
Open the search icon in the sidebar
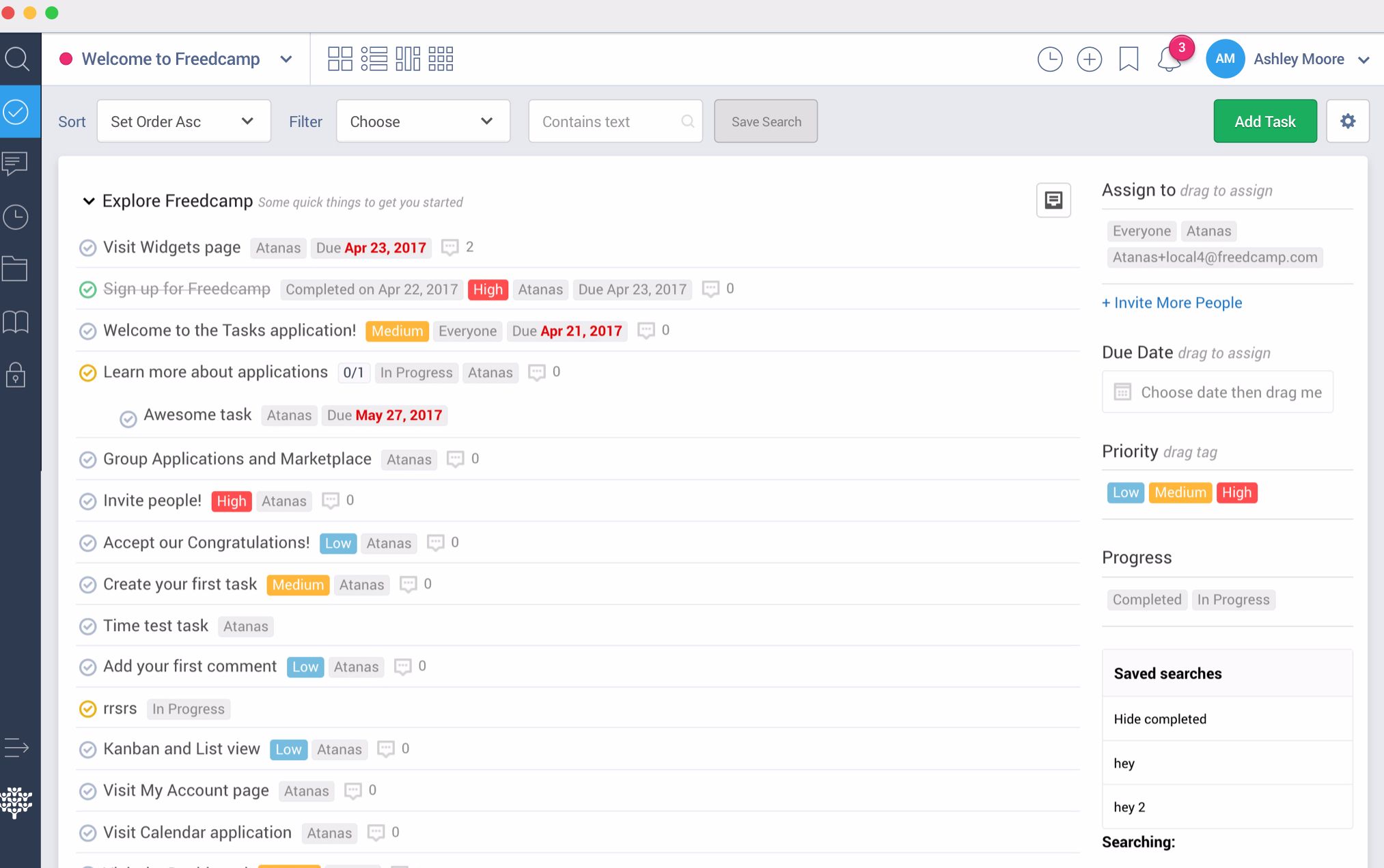coord(17,59)
